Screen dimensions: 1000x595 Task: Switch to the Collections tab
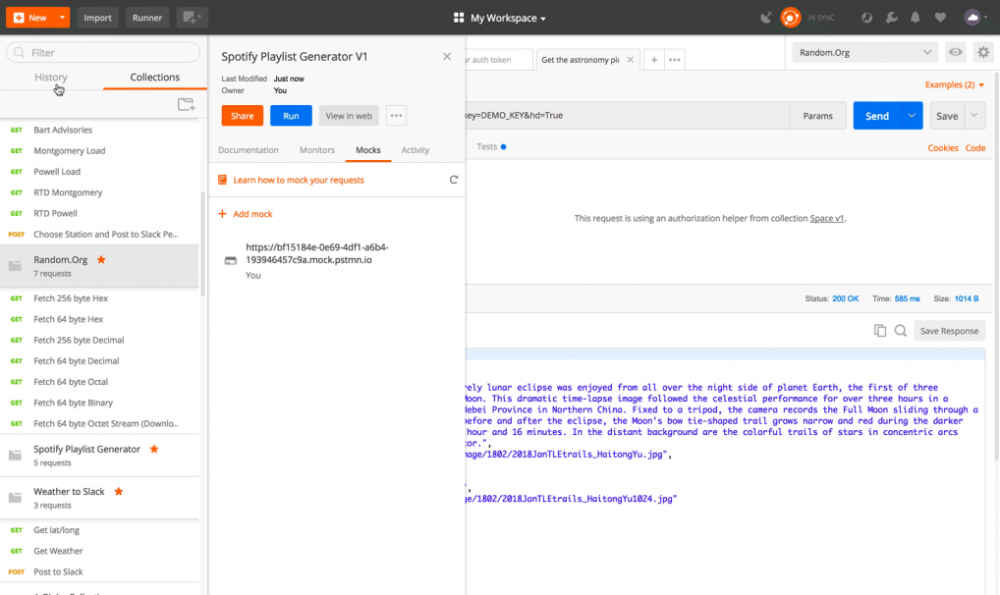(x=155, y=77)
